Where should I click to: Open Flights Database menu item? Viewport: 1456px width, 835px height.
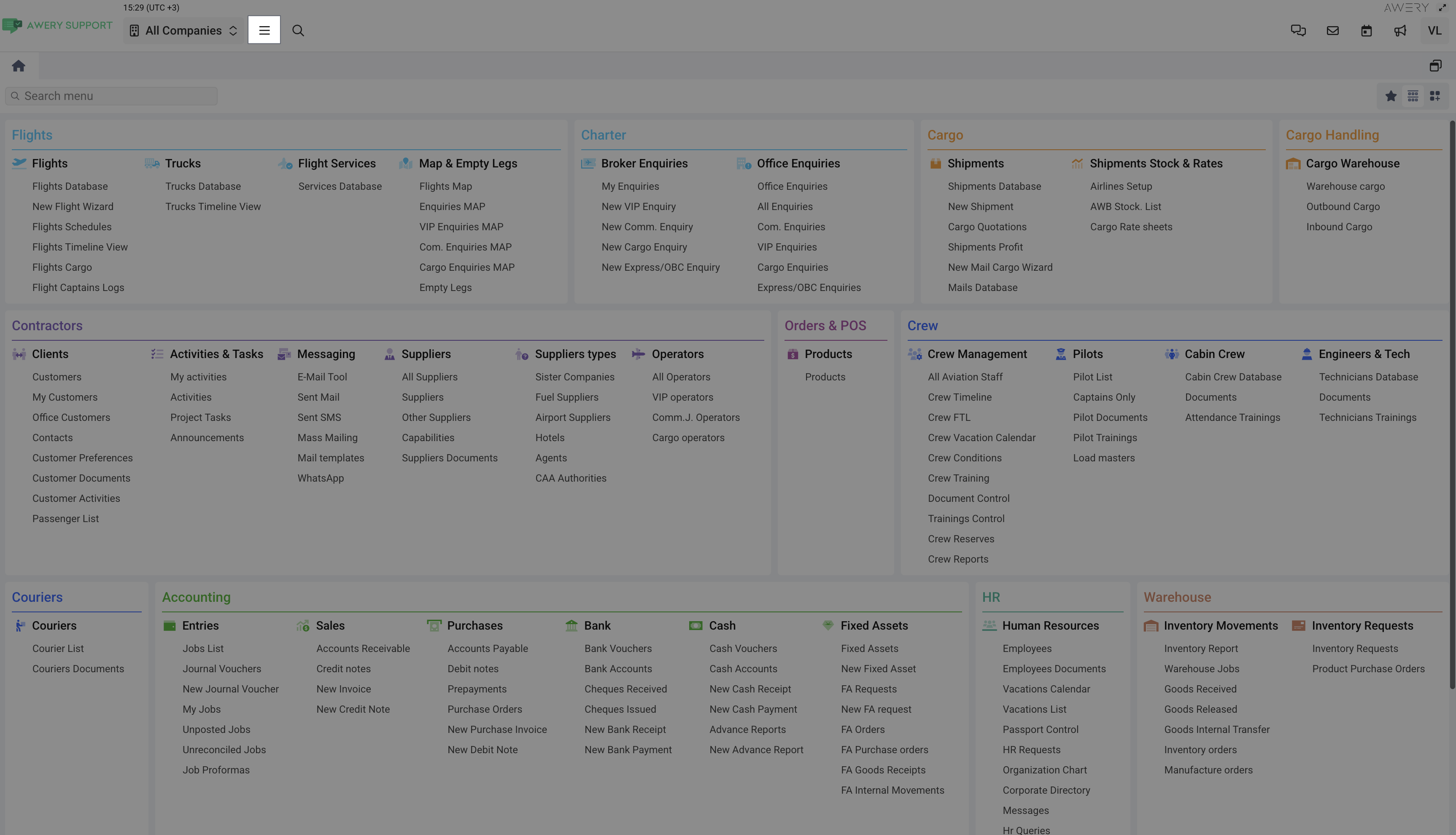click(x=70, y=186)
